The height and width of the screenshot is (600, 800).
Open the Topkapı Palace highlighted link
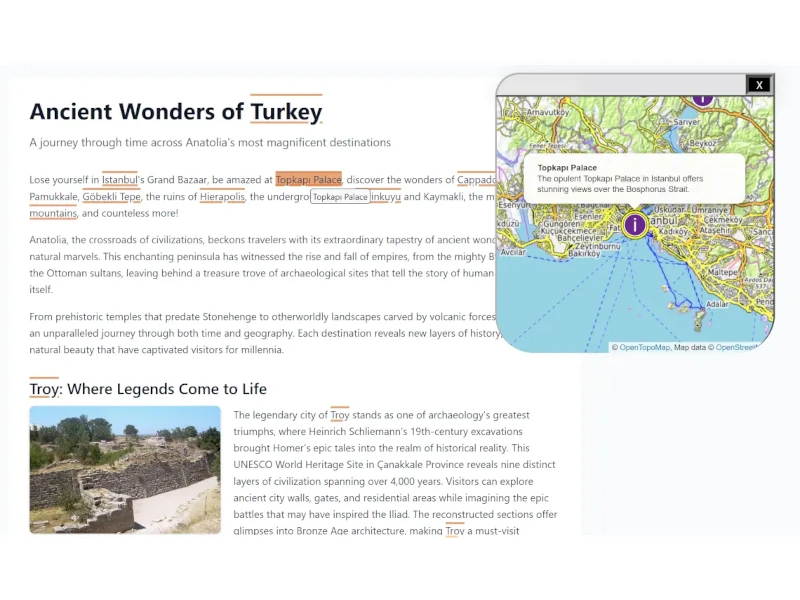pos(309,180)
